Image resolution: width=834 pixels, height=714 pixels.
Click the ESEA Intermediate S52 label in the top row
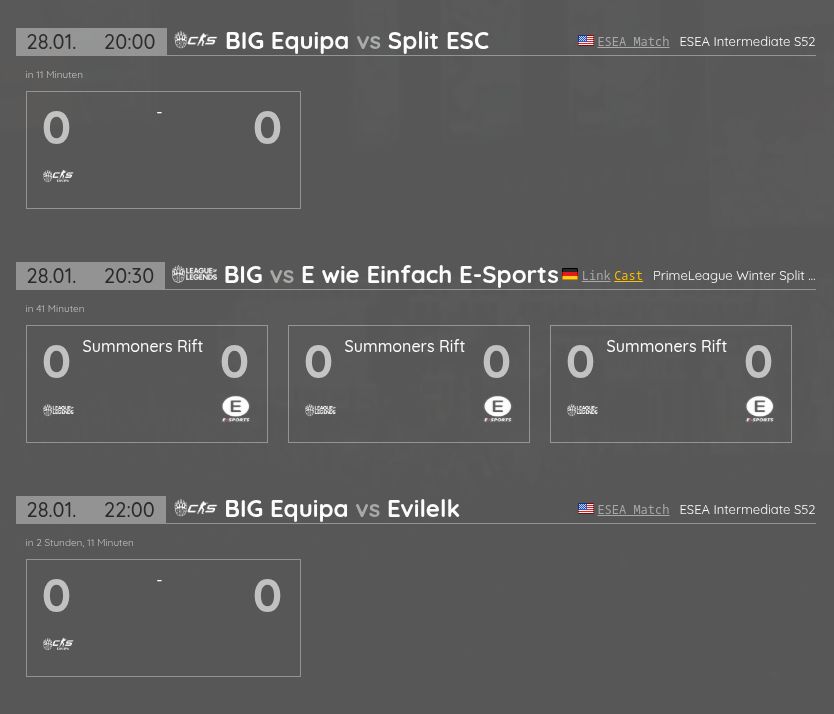pos(747,41)
